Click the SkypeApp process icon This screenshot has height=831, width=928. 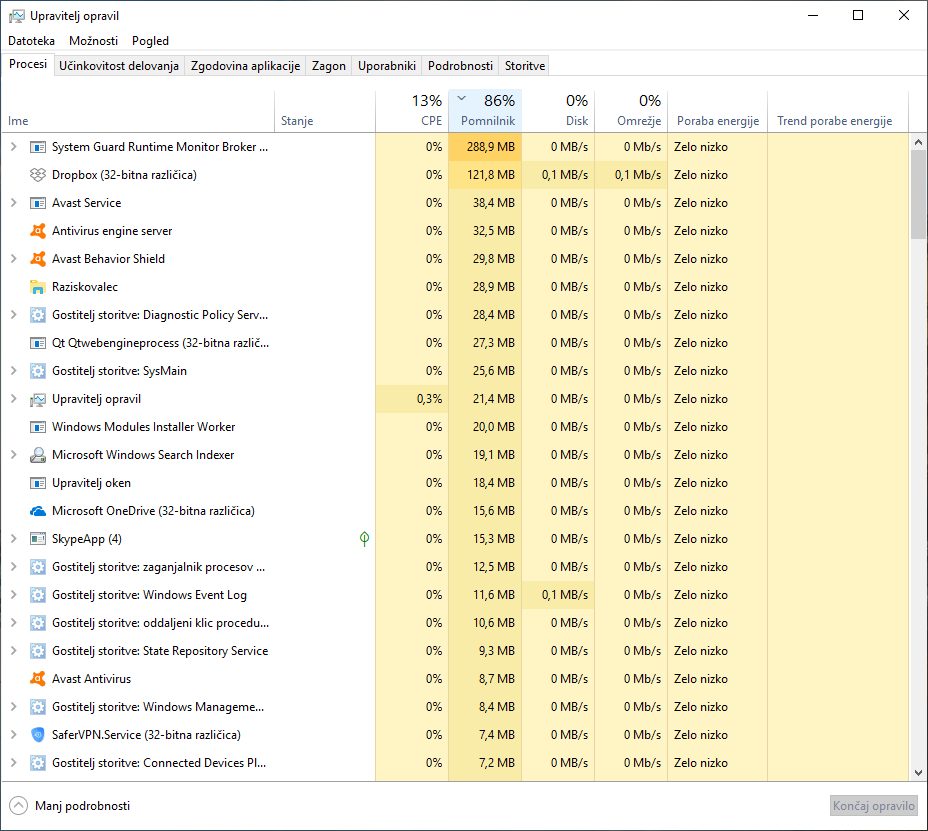(38, 539)
